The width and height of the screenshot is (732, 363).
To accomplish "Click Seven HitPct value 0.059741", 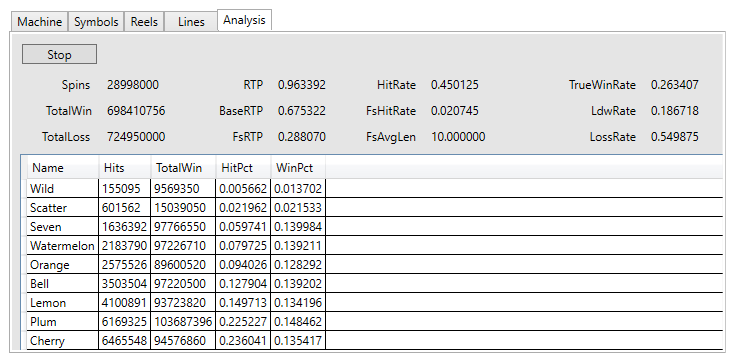I will point(243,227).
